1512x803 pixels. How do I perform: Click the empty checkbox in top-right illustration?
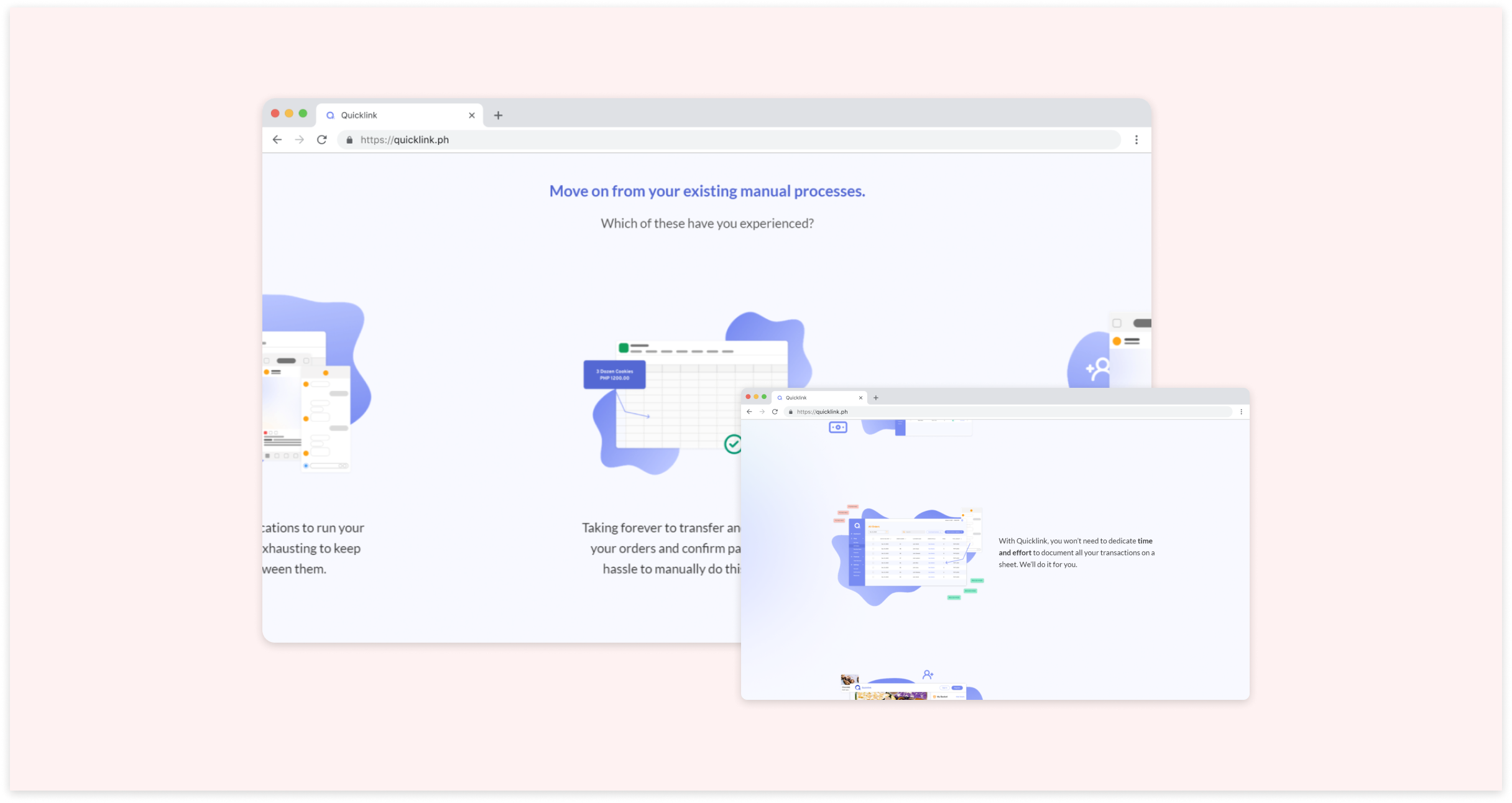coord(1117,323)
